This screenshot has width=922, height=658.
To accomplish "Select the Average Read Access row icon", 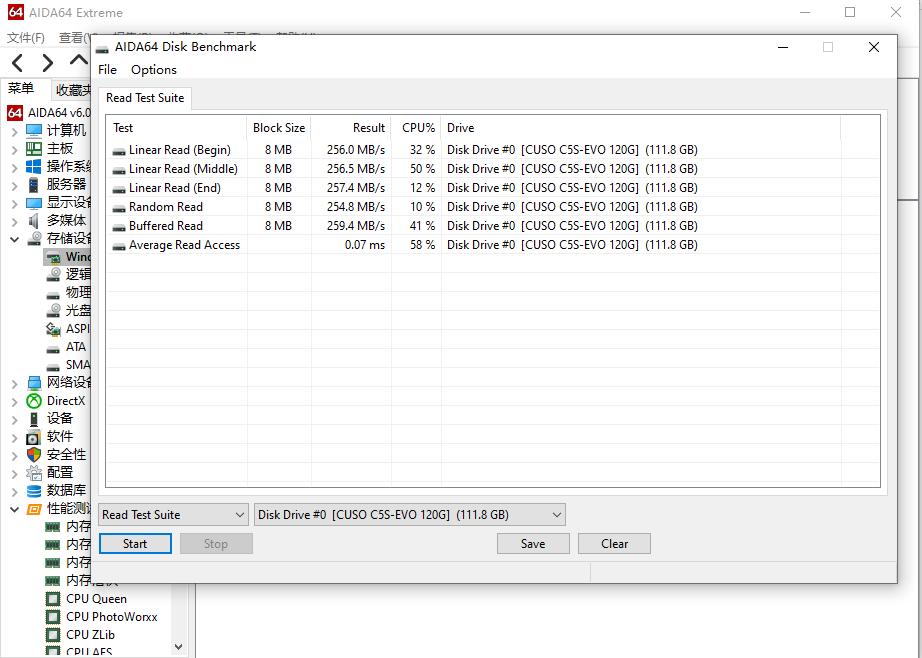I will click(x=119, y=246).
